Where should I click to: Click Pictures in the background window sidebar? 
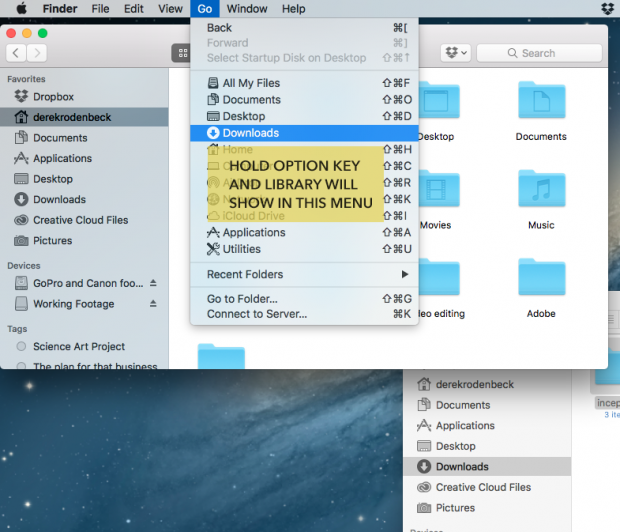click(487, 508)
